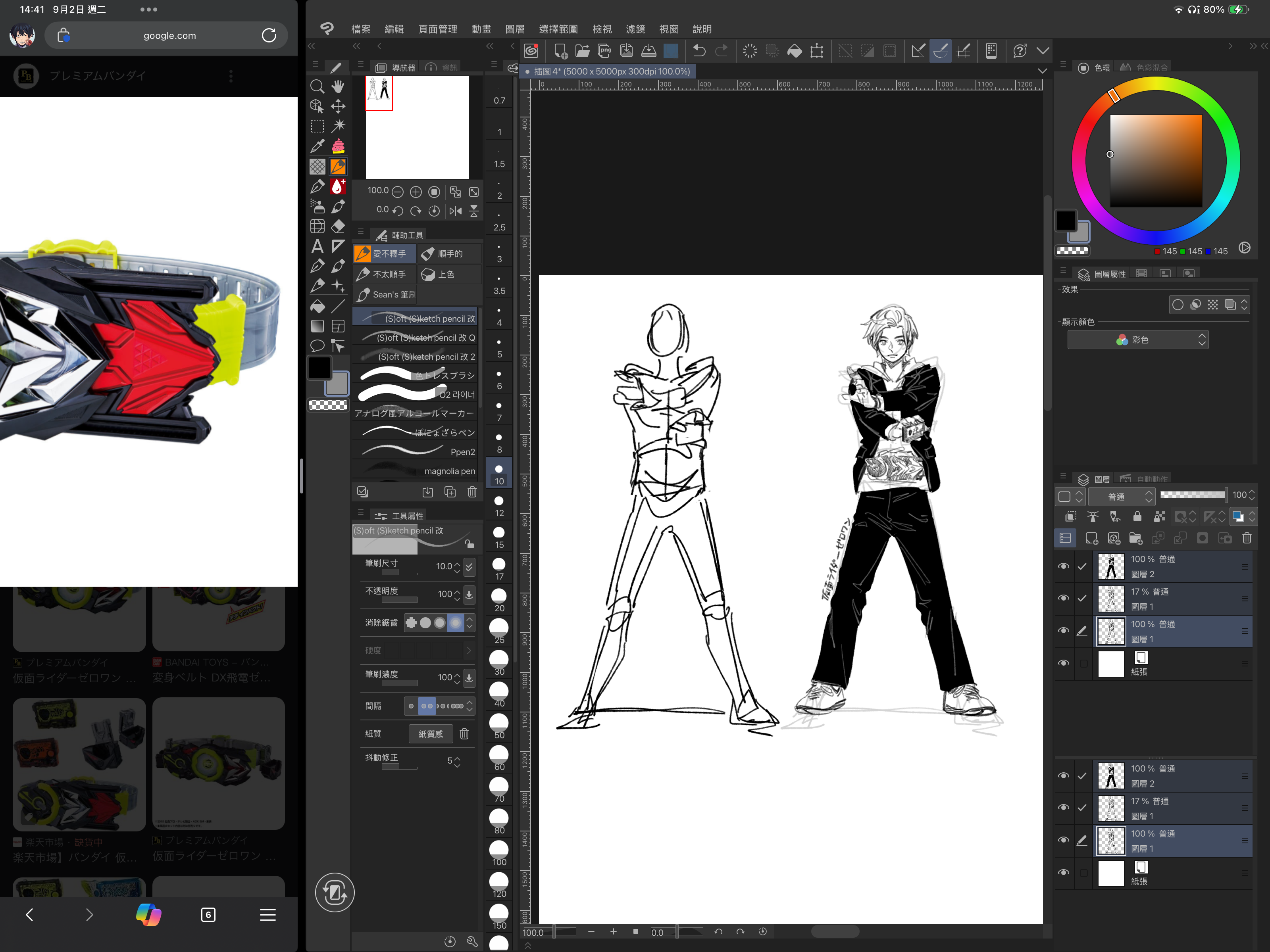Screen dimensions: 1270x952
Task: Delete sub tool trash icon
Action: (x=472, y=492)
